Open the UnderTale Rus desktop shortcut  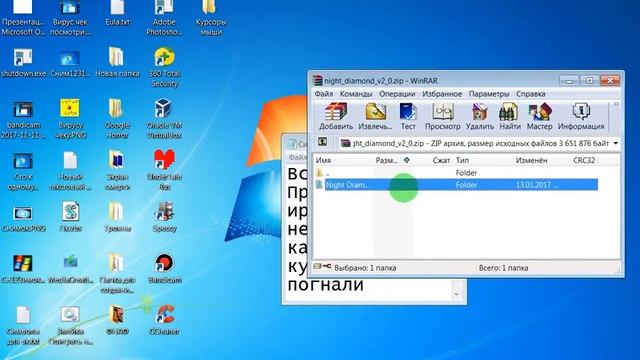[x=164, y=170]
